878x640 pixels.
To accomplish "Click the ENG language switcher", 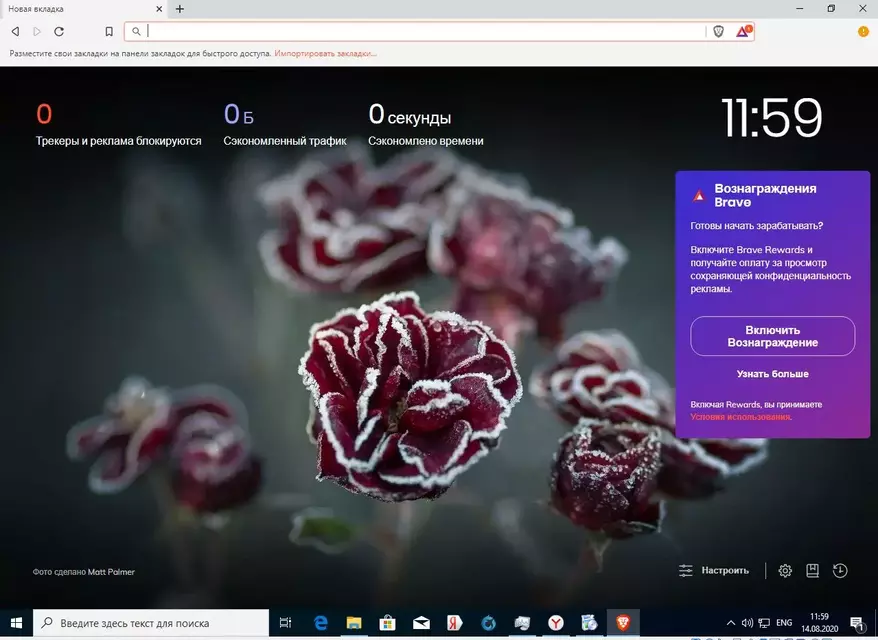I will (x=784, y=623).
